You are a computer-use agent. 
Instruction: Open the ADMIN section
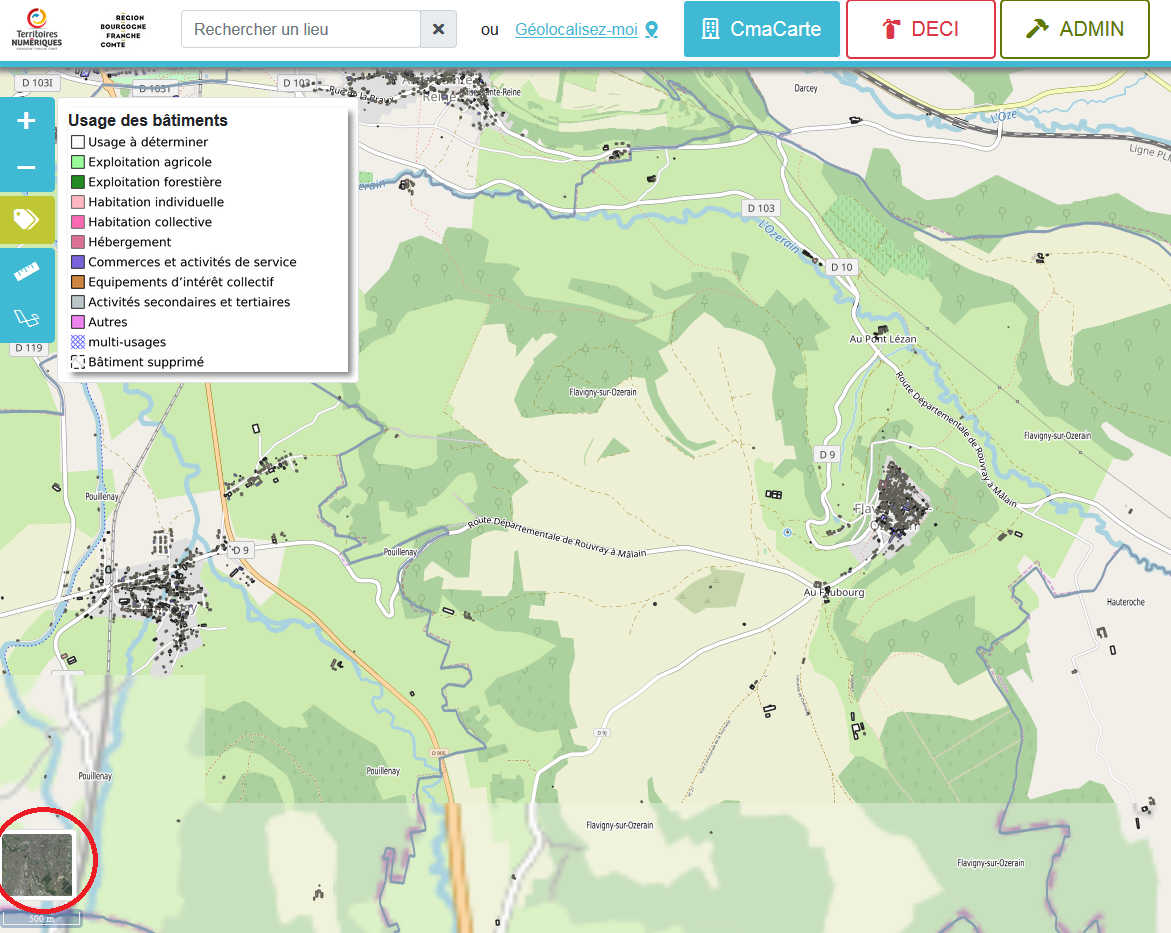(1074, 29)
